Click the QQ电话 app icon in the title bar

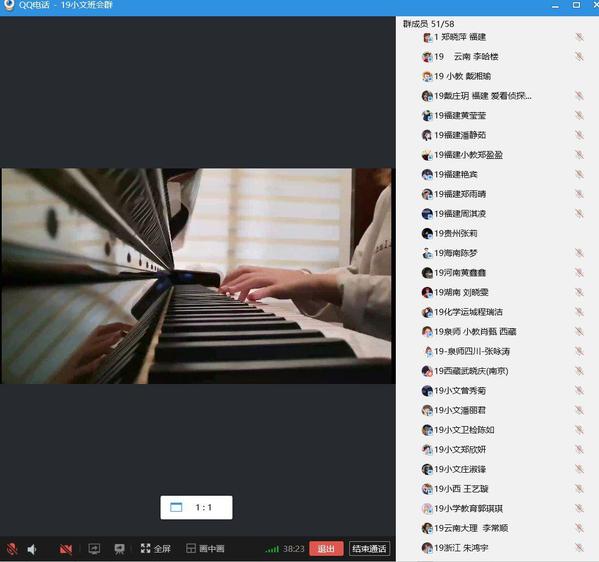(x=8, y=5)
